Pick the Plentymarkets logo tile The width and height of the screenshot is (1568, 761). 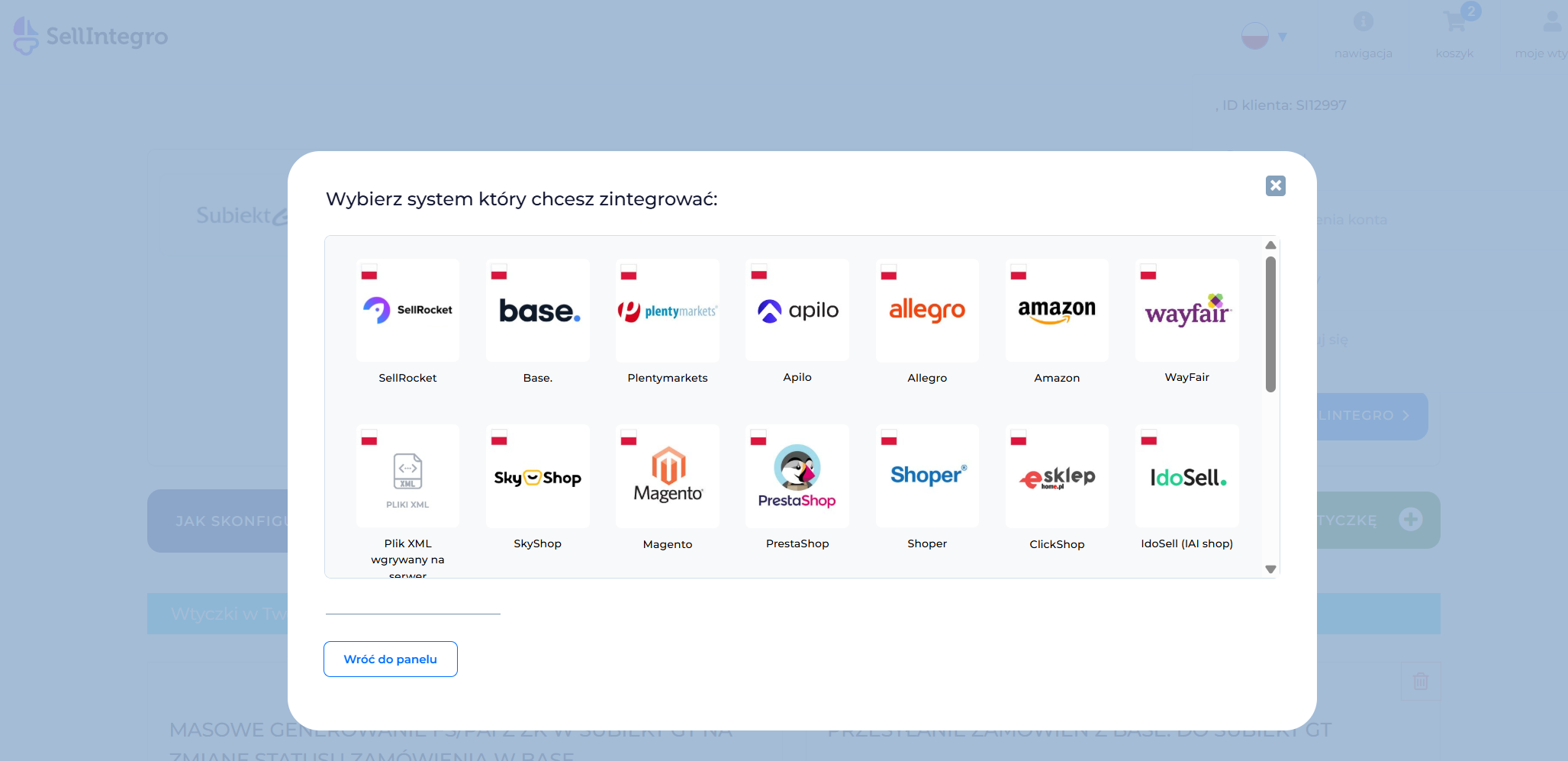(668, 310)
